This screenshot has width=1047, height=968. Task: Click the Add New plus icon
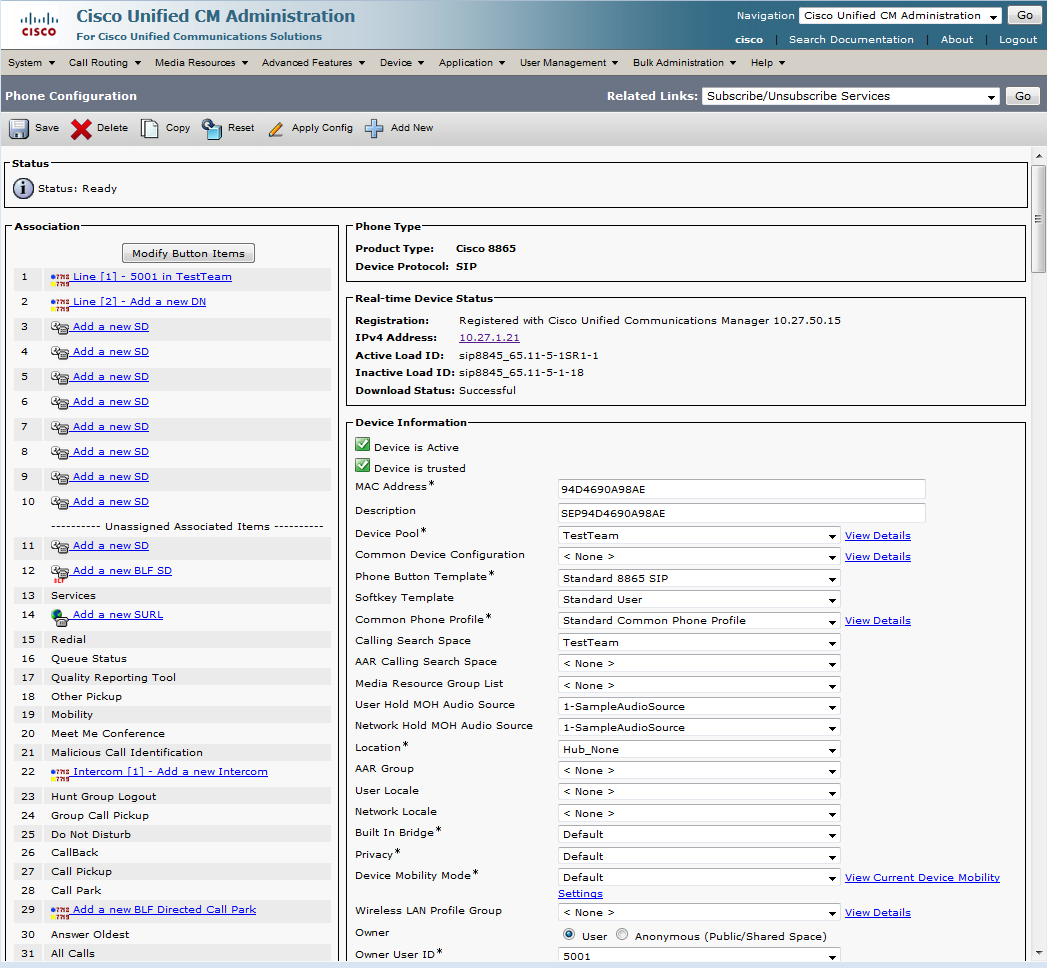[x=374, y=129]
